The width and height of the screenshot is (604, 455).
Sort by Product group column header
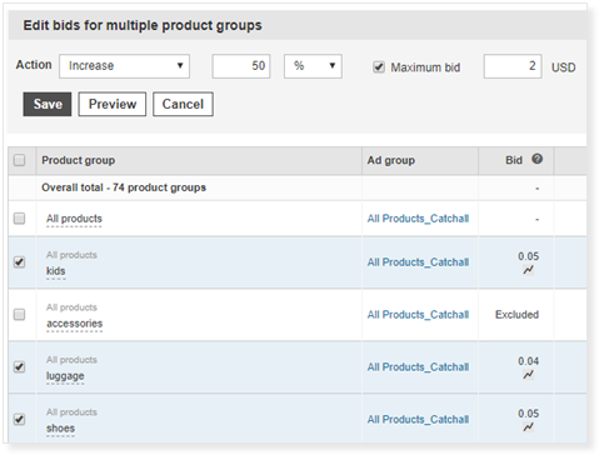(78, 160)
